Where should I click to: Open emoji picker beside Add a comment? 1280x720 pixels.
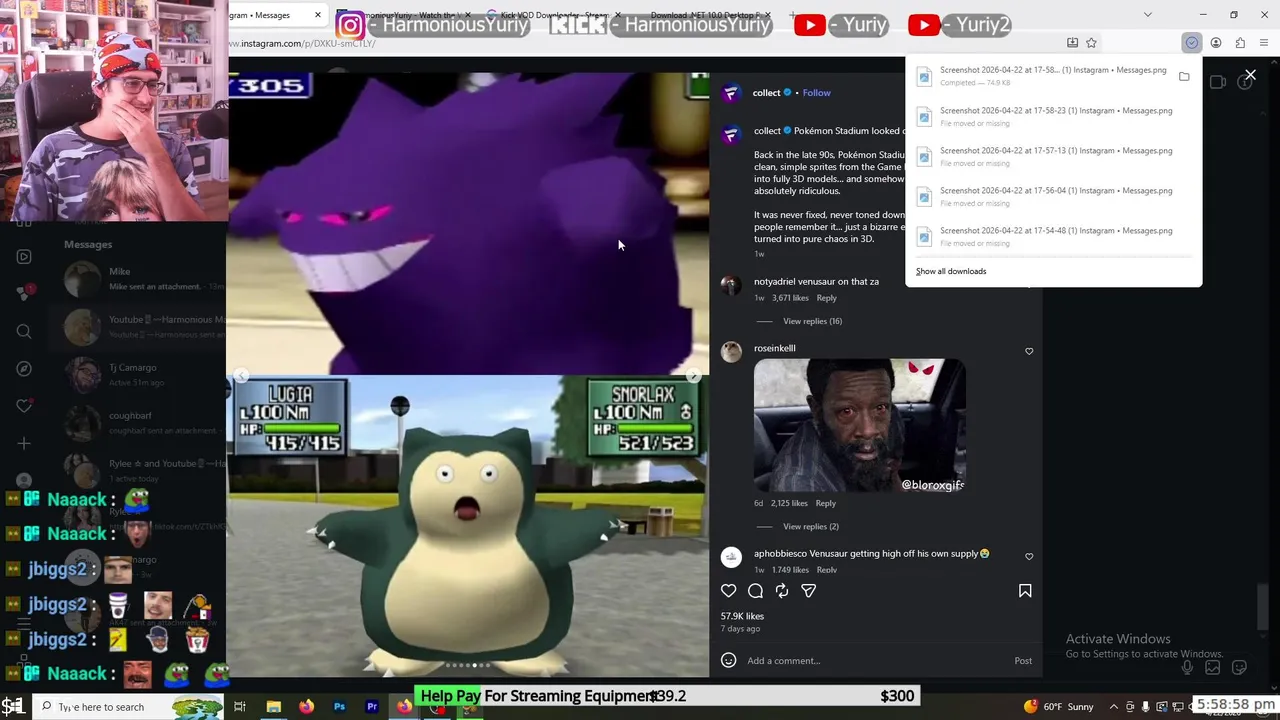tap(729, 660)
